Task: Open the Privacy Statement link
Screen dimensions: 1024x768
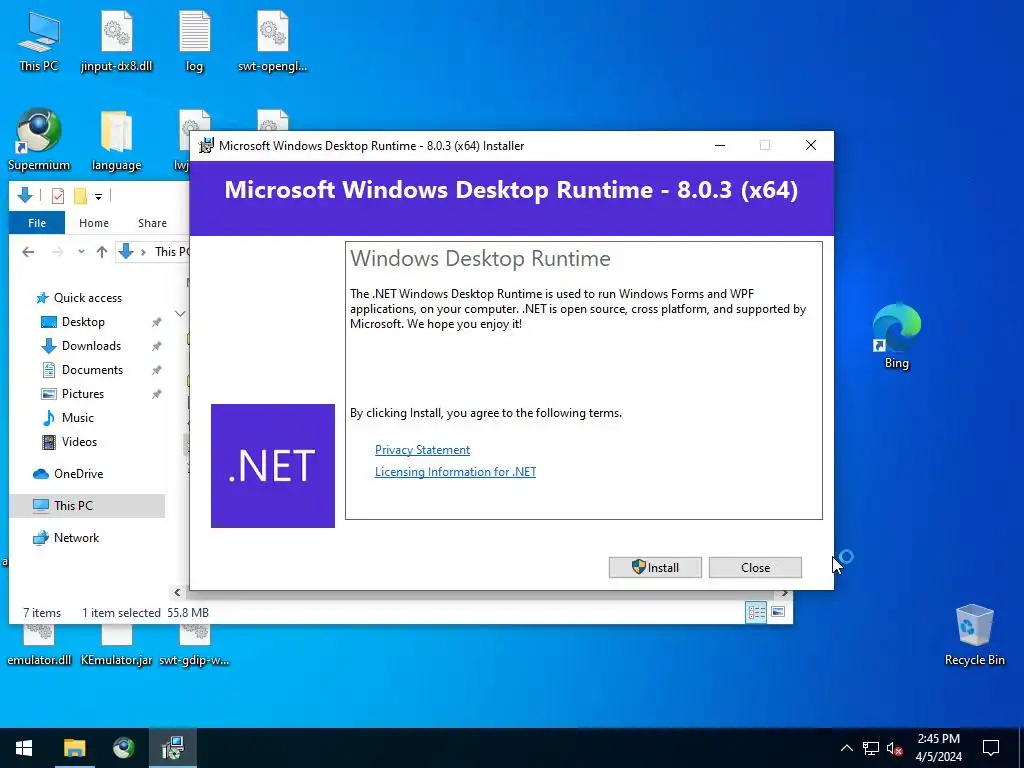Action: [x=422, y=450]
